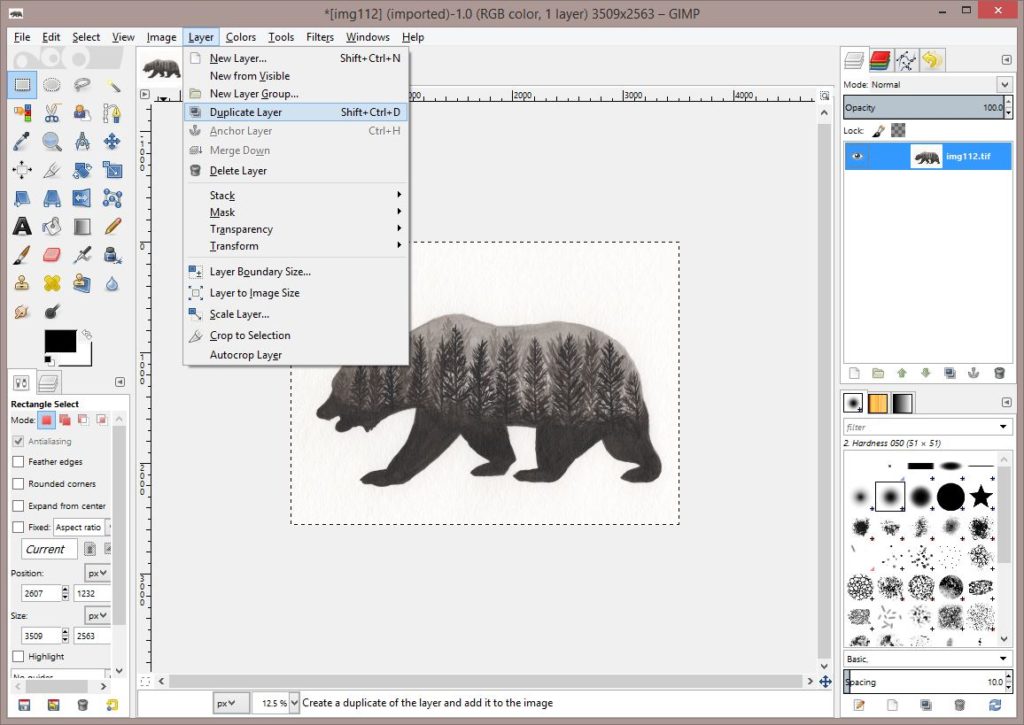The image size is (1024, 725).
Task: Select the Move tool
Action: point(112,141)
